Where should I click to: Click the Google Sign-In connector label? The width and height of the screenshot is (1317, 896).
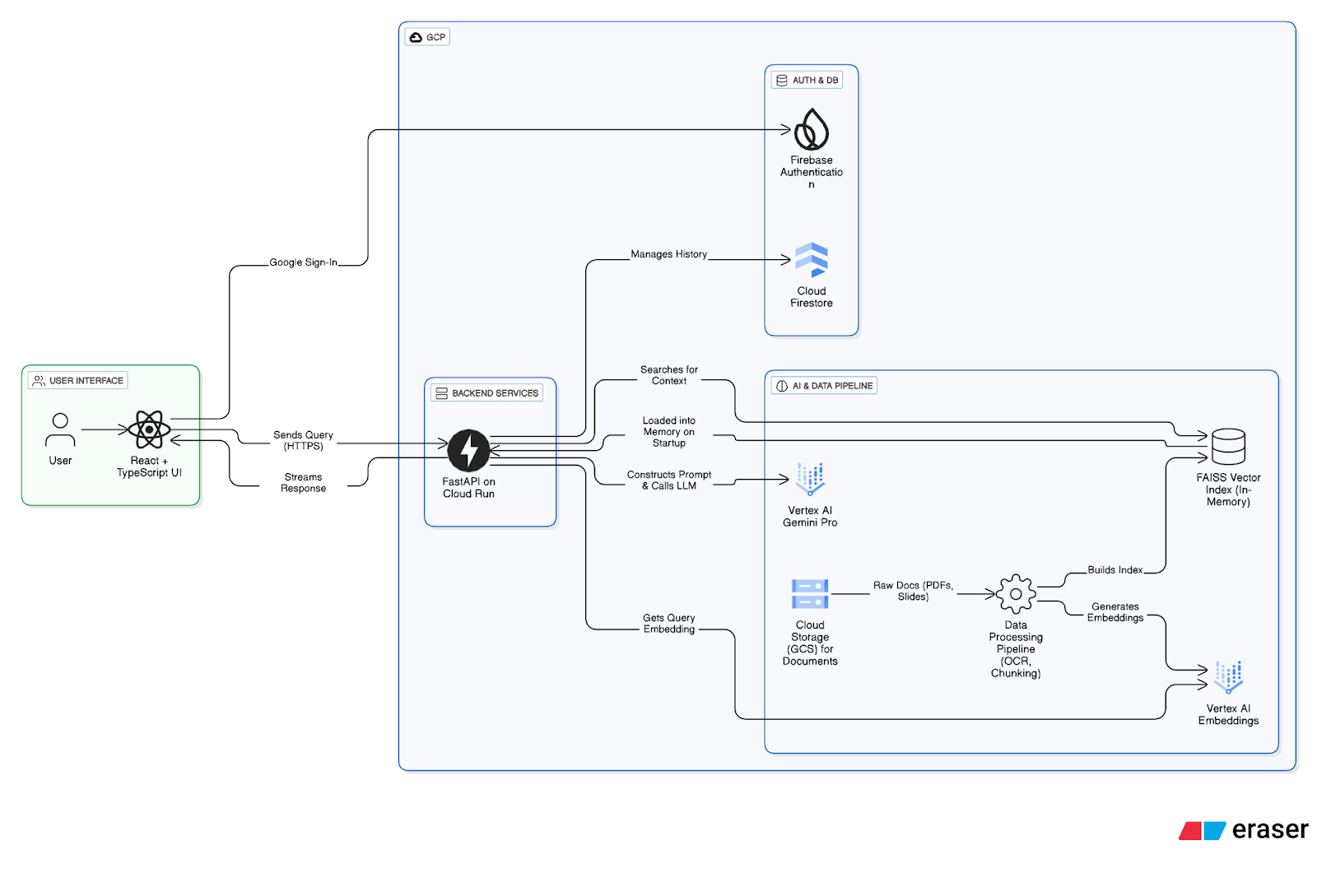(303, 262)
